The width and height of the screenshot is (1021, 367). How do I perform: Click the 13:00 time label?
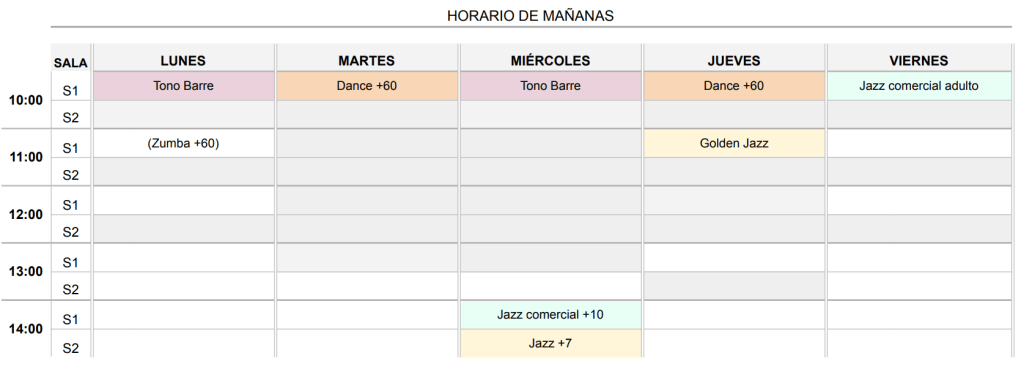(x=25, y=272)
